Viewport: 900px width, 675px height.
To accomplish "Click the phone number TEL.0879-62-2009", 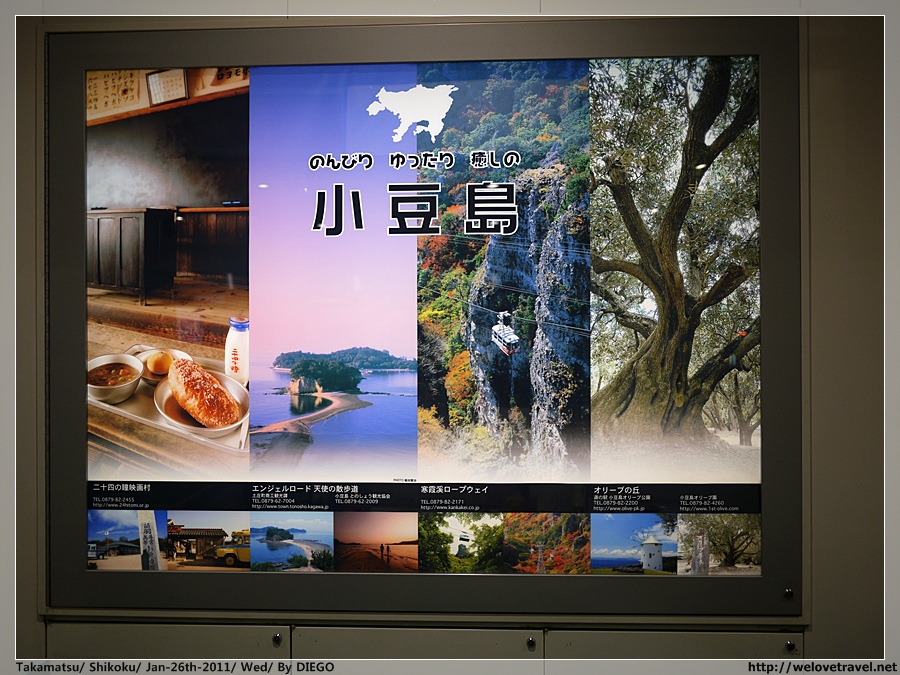I will (356, 501).
